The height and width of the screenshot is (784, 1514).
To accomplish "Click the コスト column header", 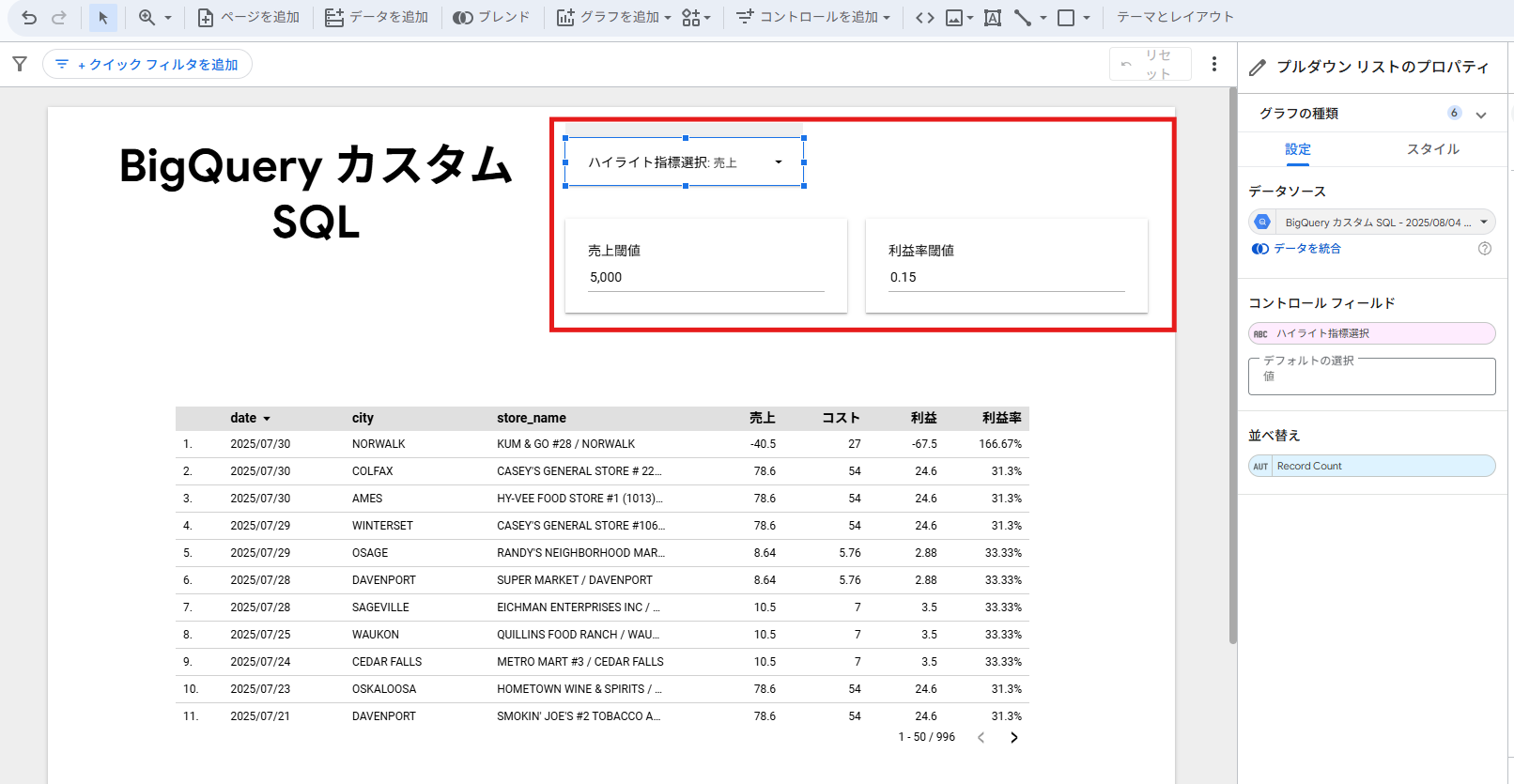I will point(842,418).
